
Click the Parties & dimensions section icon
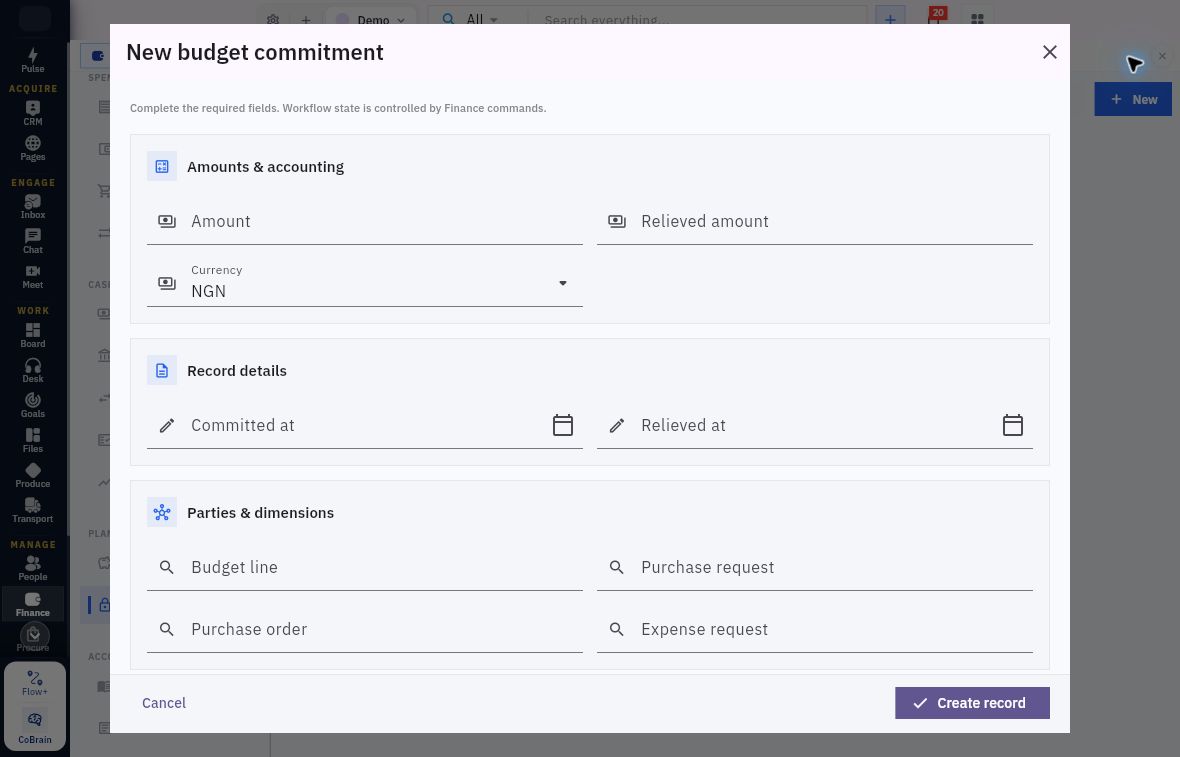pos(162,512)
